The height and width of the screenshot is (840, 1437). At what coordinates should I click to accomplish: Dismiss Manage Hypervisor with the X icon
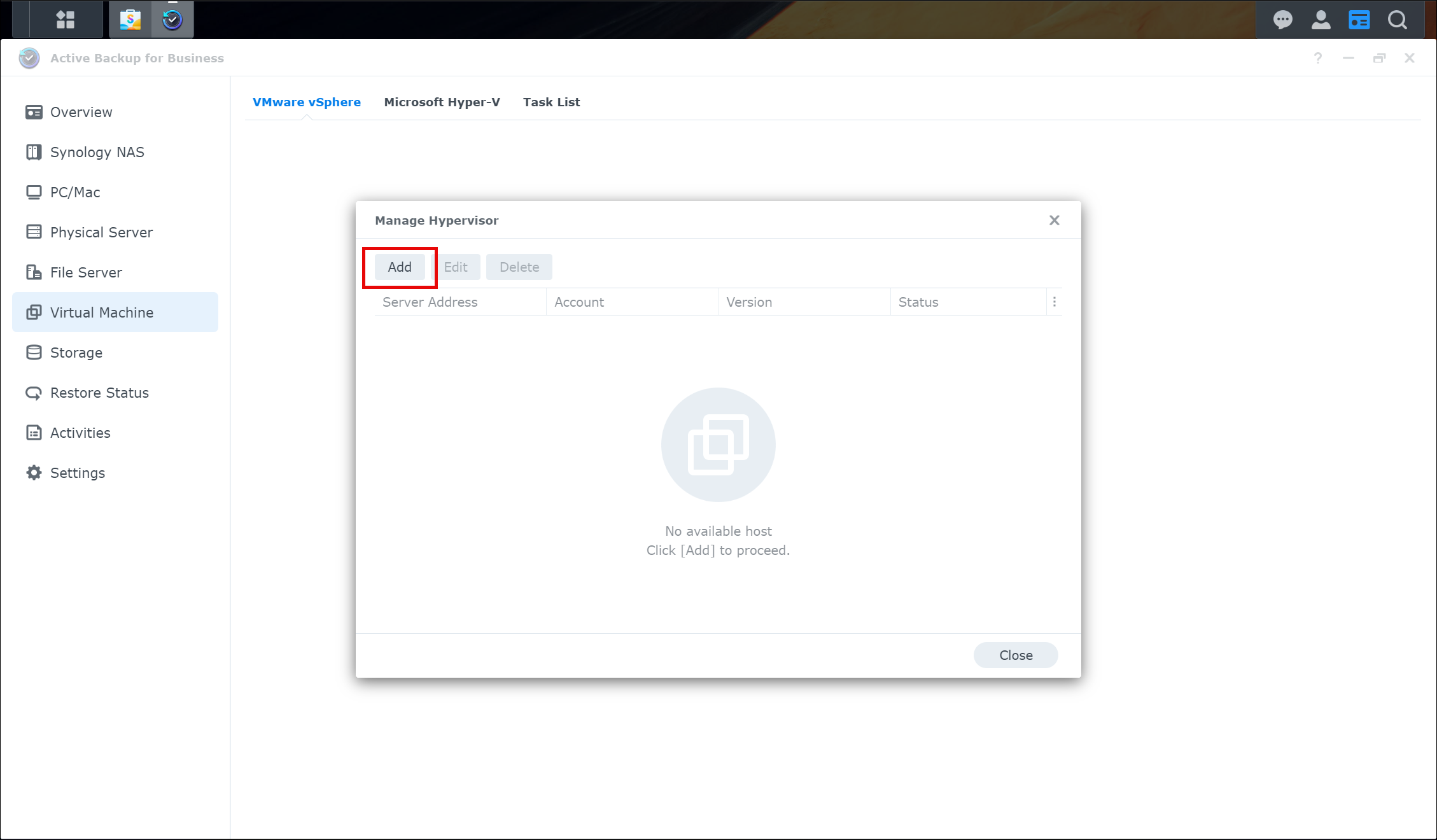(x=1055, y=220)
